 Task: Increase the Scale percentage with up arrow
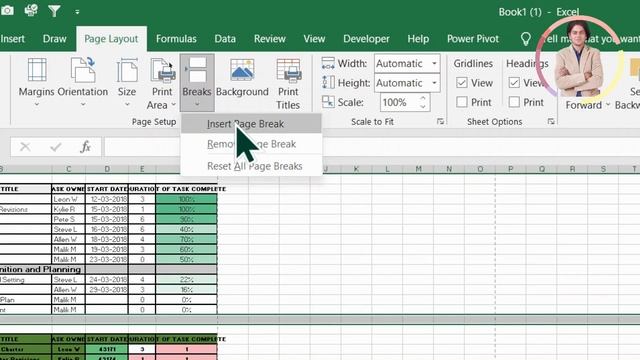[x=422, y=98]
